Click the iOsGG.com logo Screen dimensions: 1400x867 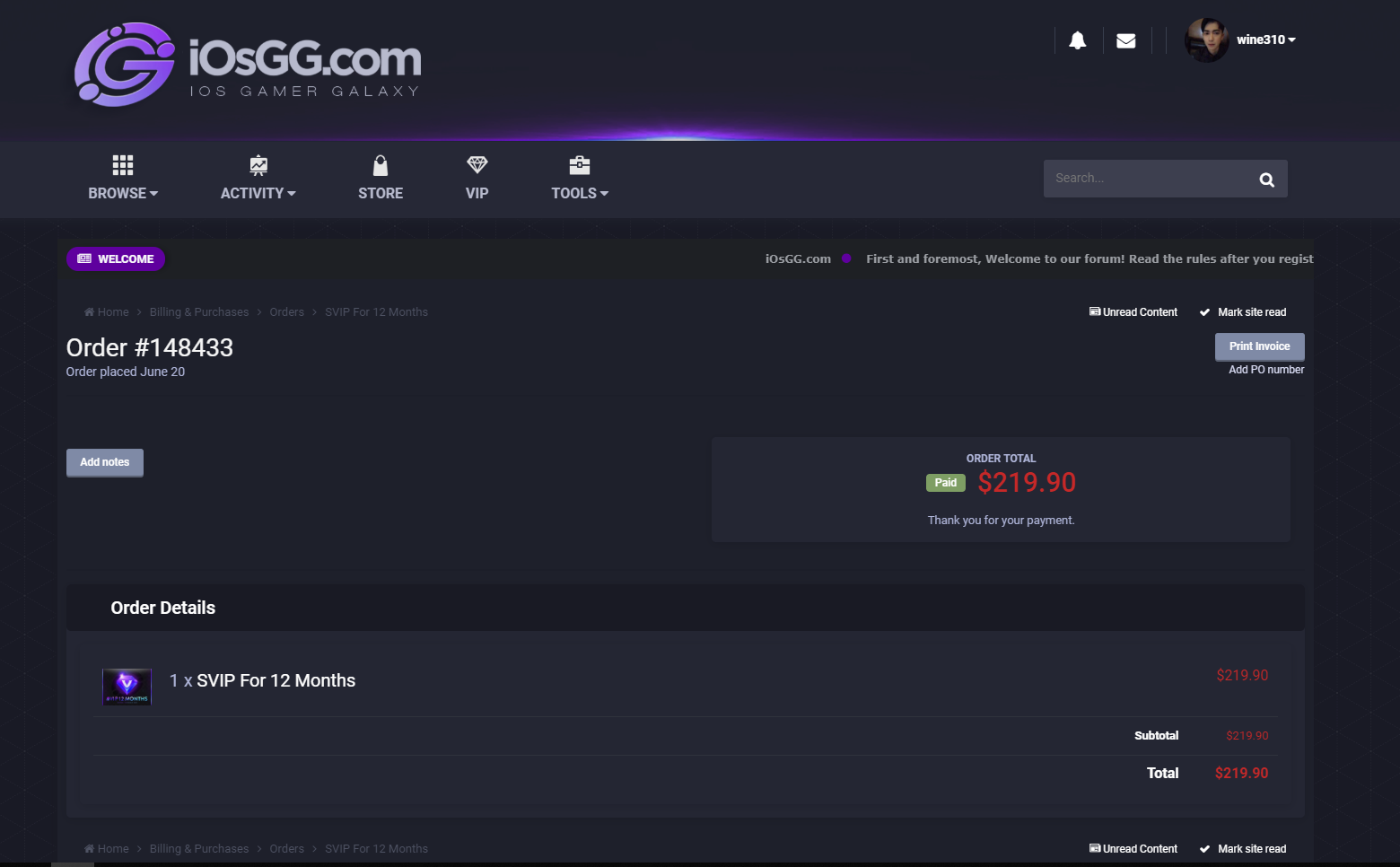click(248, 65)
